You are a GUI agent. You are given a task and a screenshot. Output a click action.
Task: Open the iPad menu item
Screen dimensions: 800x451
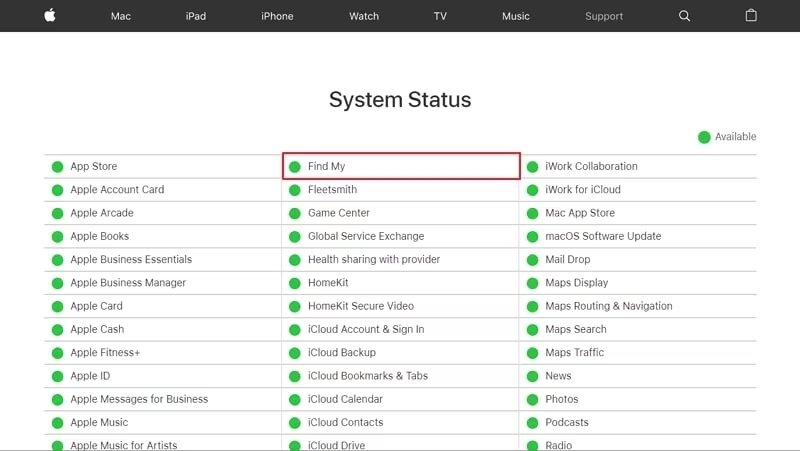[x=196, y=16]
